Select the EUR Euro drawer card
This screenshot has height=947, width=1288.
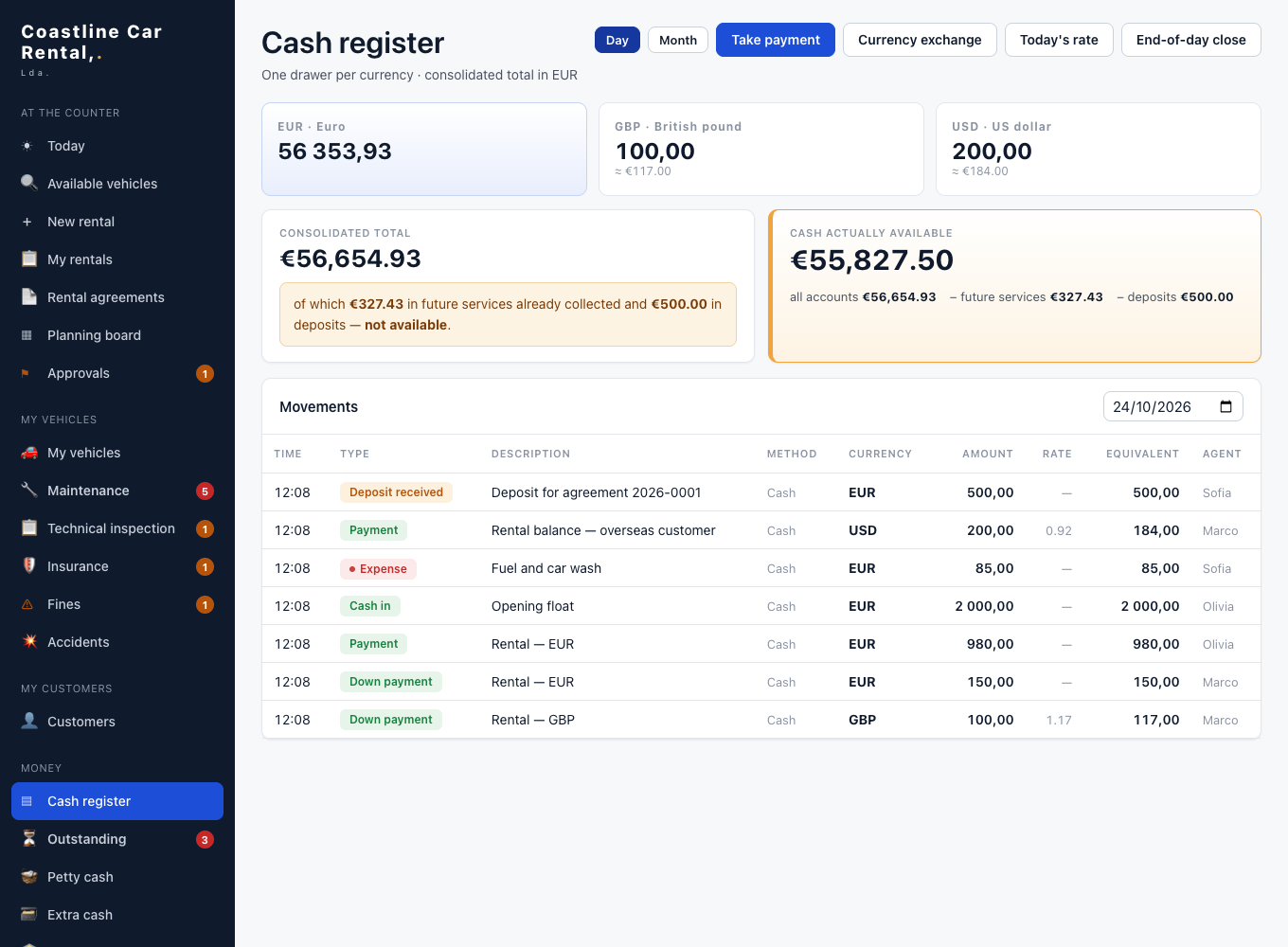coord(424,150)
